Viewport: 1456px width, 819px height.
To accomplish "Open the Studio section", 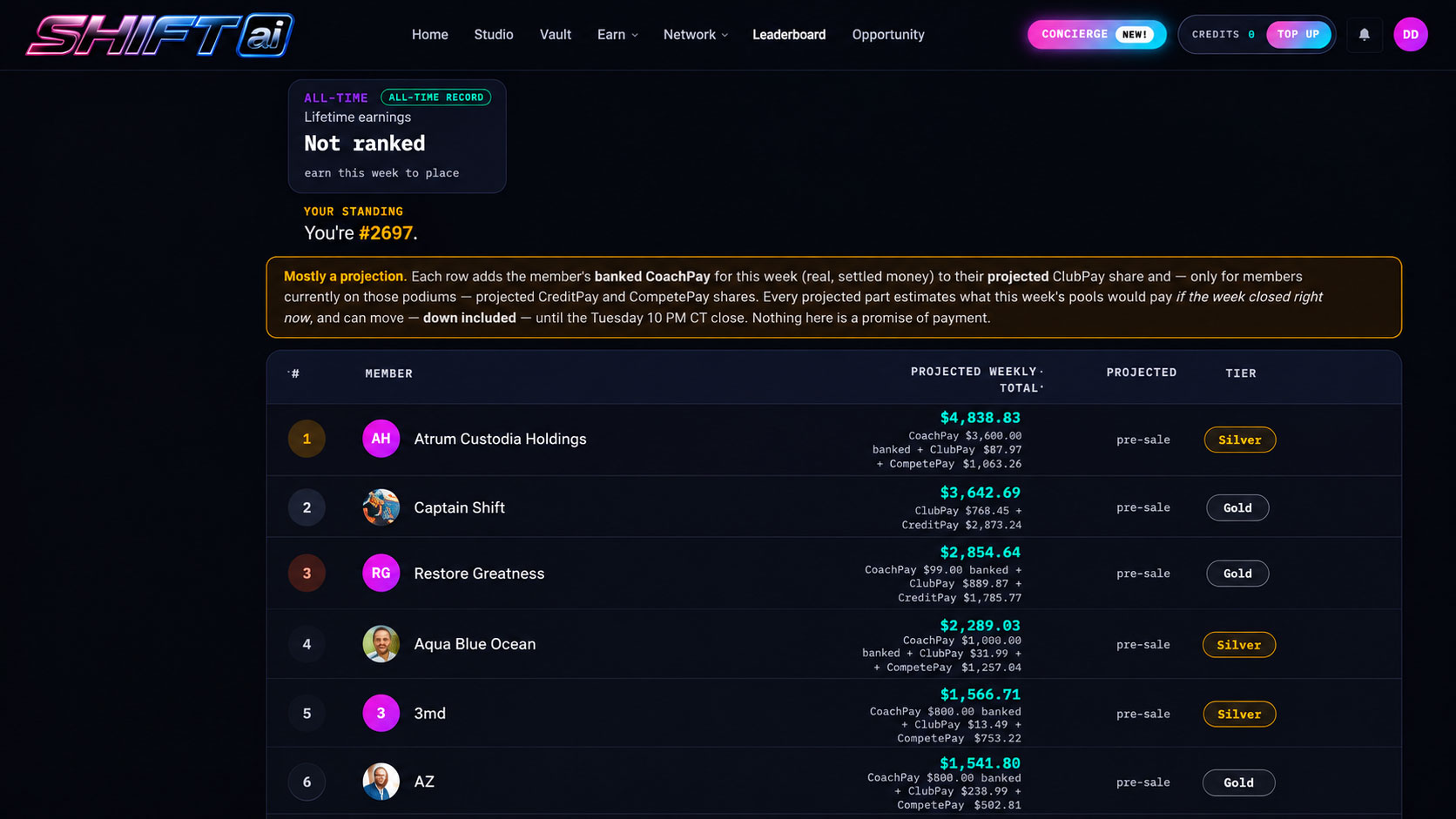I will click(494, 35).
